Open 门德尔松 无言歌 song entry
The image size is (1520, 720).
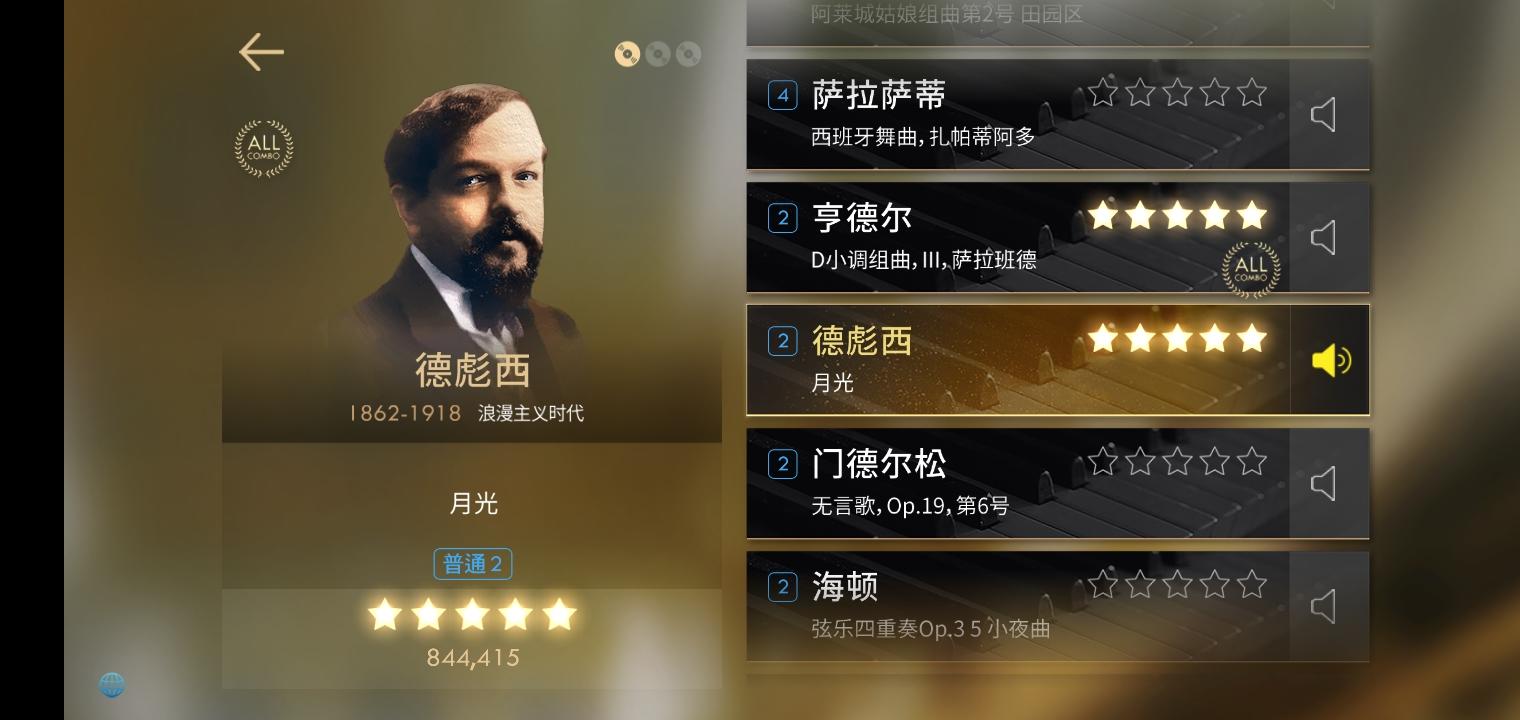[1018, 484]
